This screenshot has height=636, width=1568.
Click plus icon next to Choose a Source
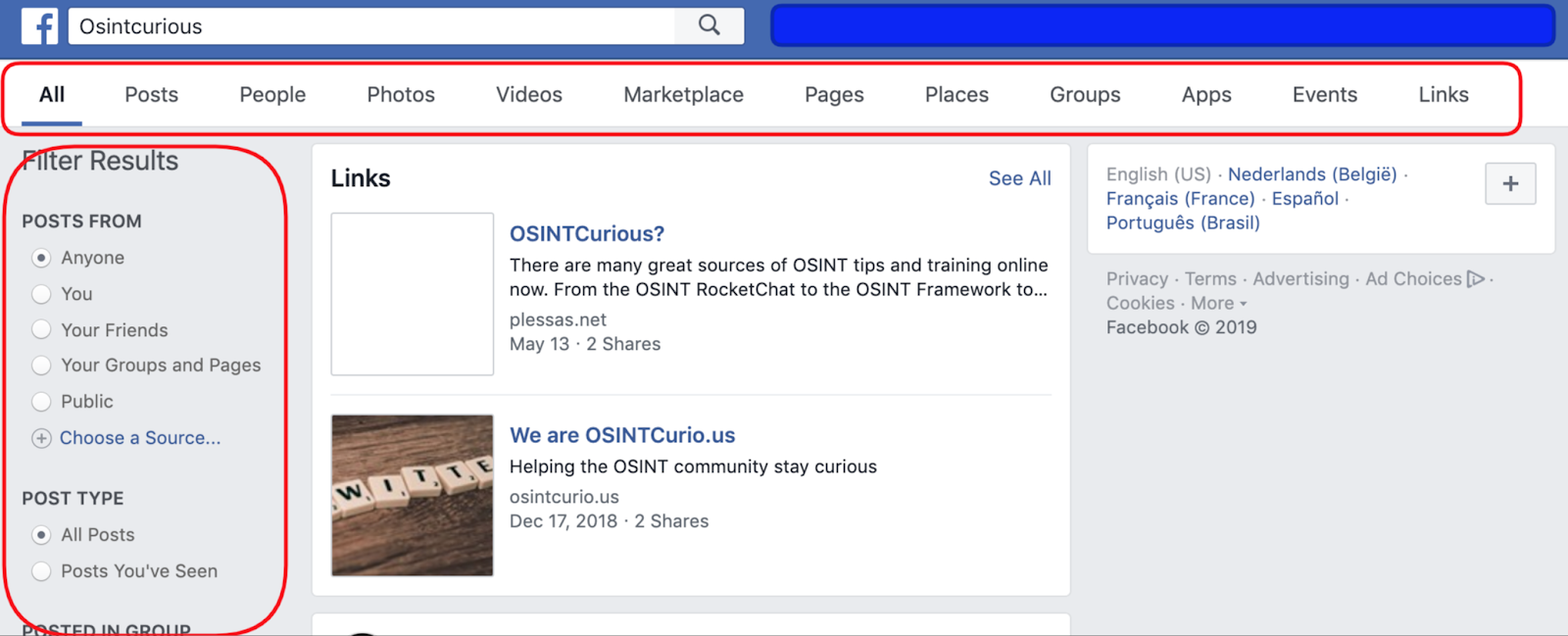point(41,438)
